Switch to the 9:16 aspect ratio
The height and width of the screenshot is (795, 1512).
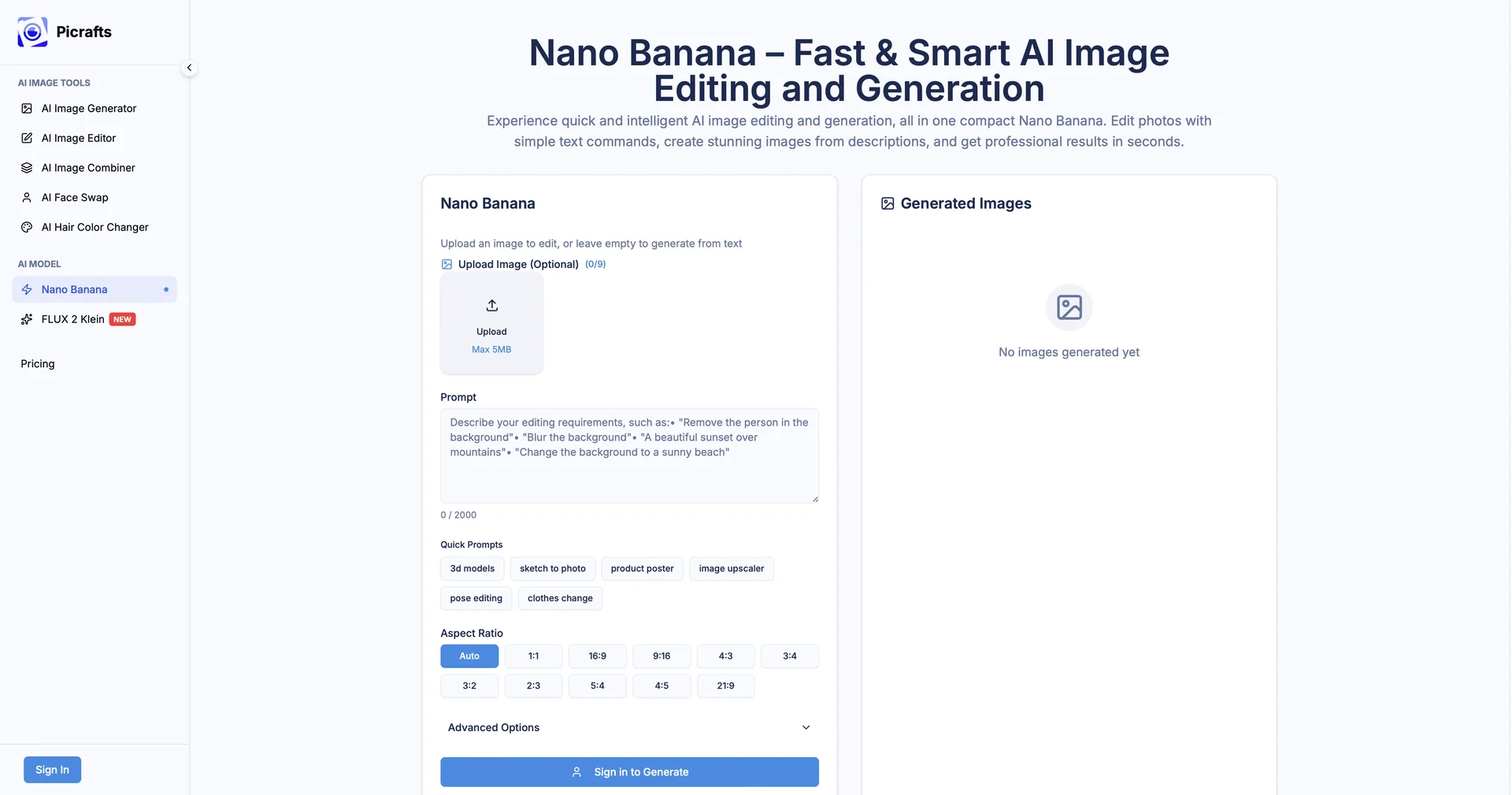click(661, 656)
